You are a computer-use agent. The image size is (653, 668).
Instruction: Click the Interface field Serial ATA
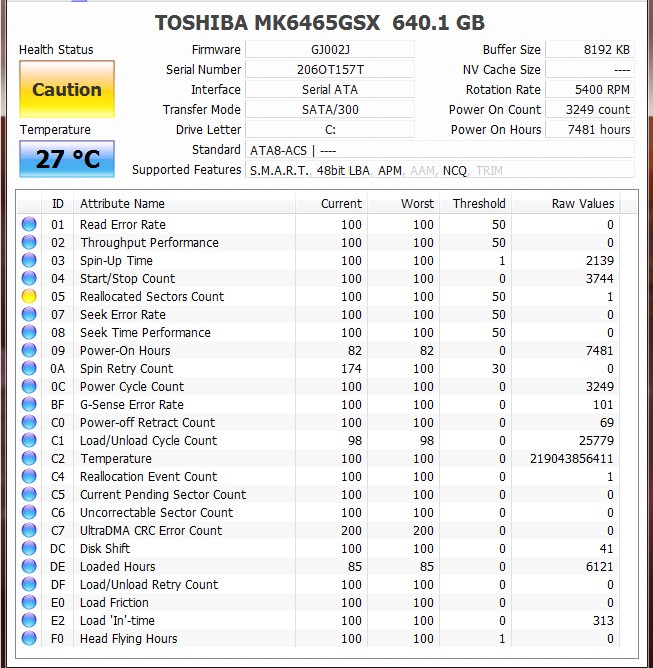click(x=330, y=89)
